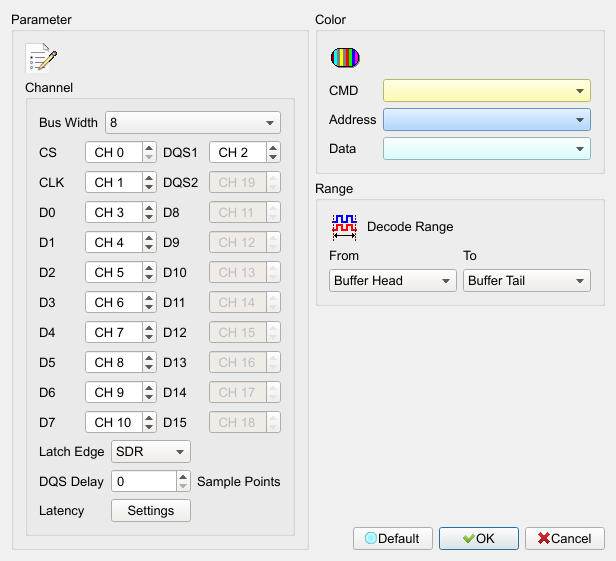The width and height of the screenshot is (616, 561).
Task: Decrement the DQS Delay spinner
Action: point(183,486)
